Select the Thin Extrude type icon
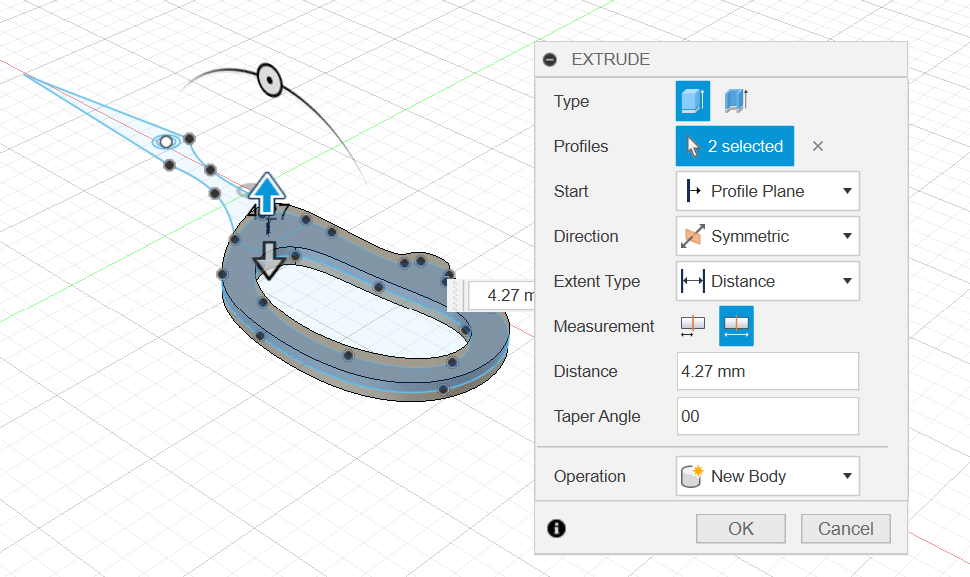This screenshot has height=577, width=970. 736,101
